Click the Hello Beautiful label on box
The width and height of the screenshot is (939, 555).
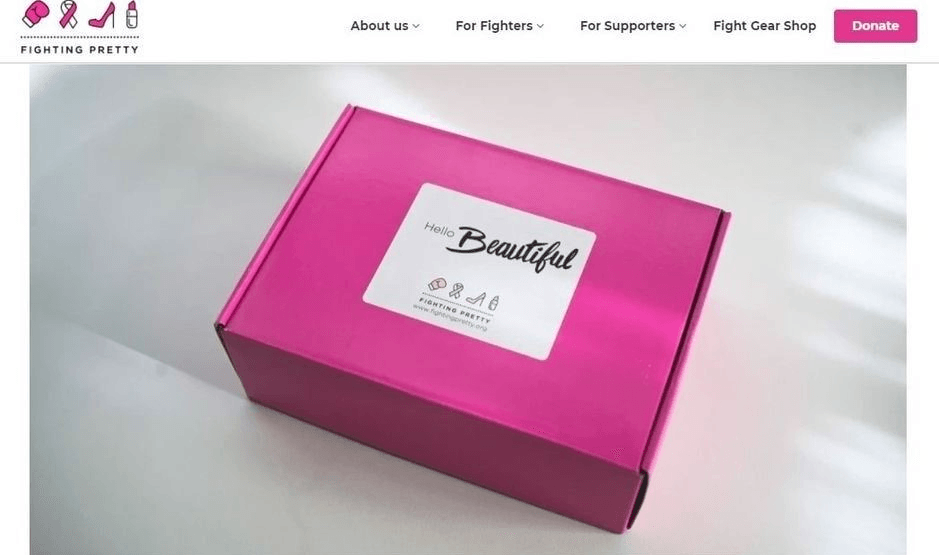coord(502,247)
